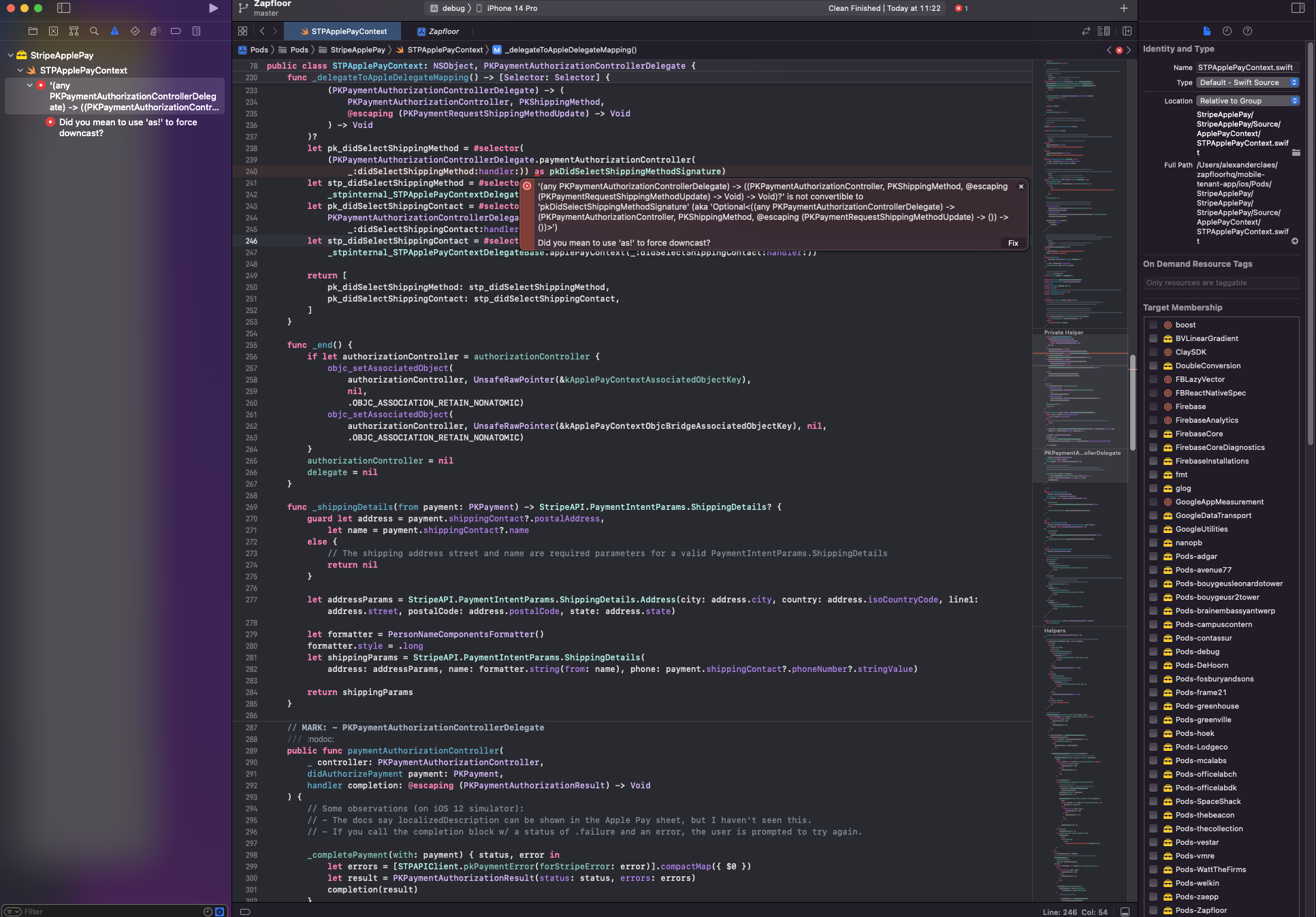The width and height of the screenshot is (1316, 917).
Task: Add editor on right
Action: tap(1127, 31)
